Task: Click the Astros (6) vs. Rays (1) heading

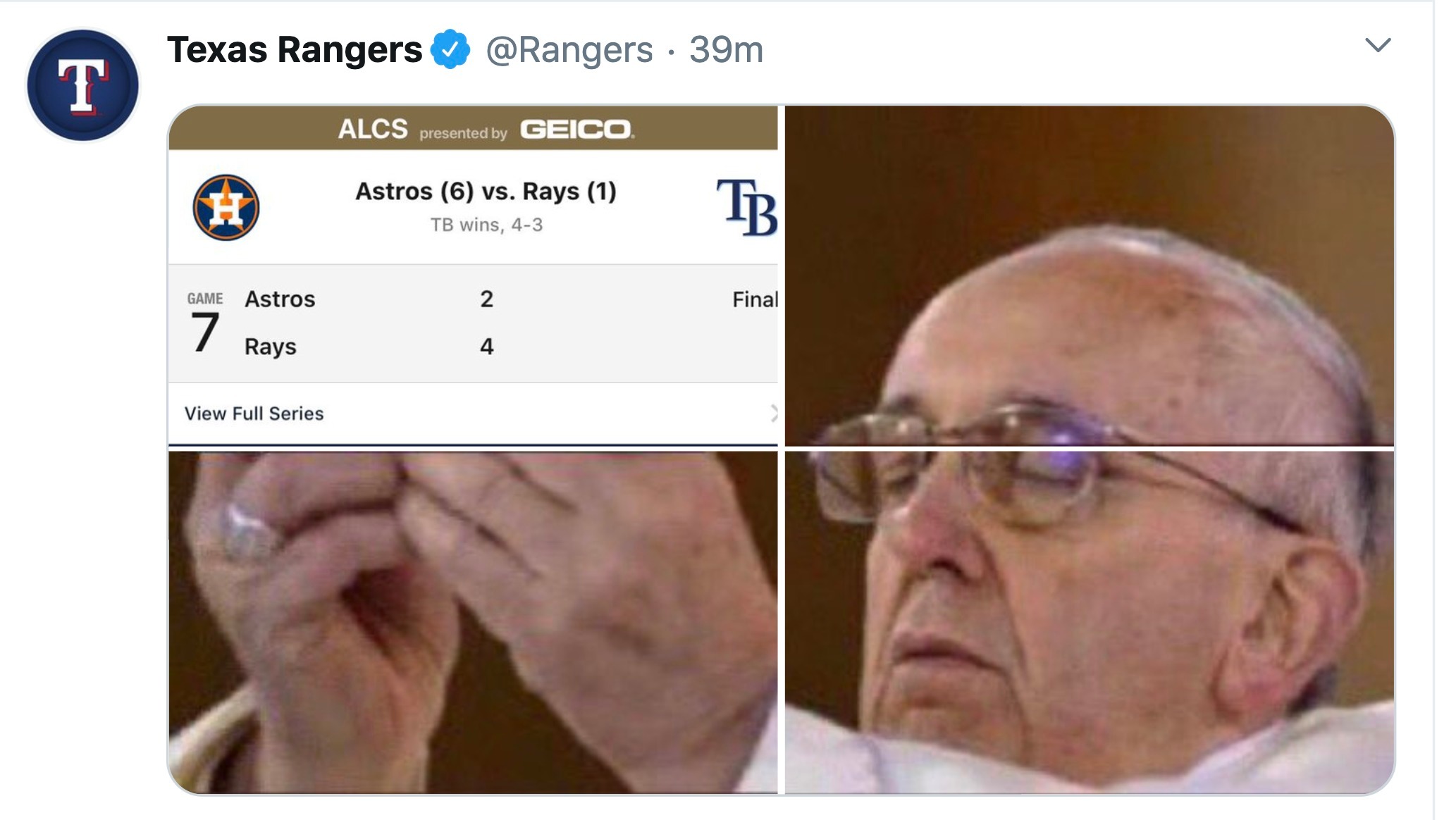Action: pos(486,192)
